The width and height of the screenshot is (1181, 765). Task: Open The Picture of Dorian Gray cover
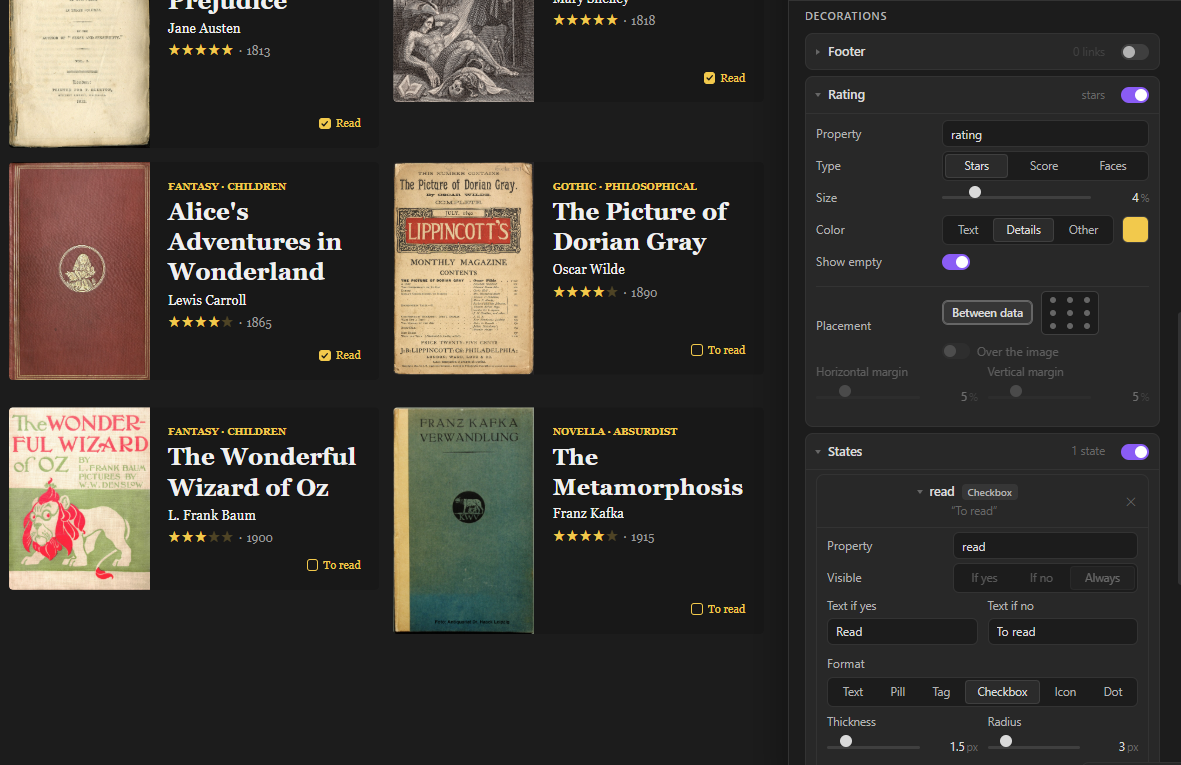(463, 269)
